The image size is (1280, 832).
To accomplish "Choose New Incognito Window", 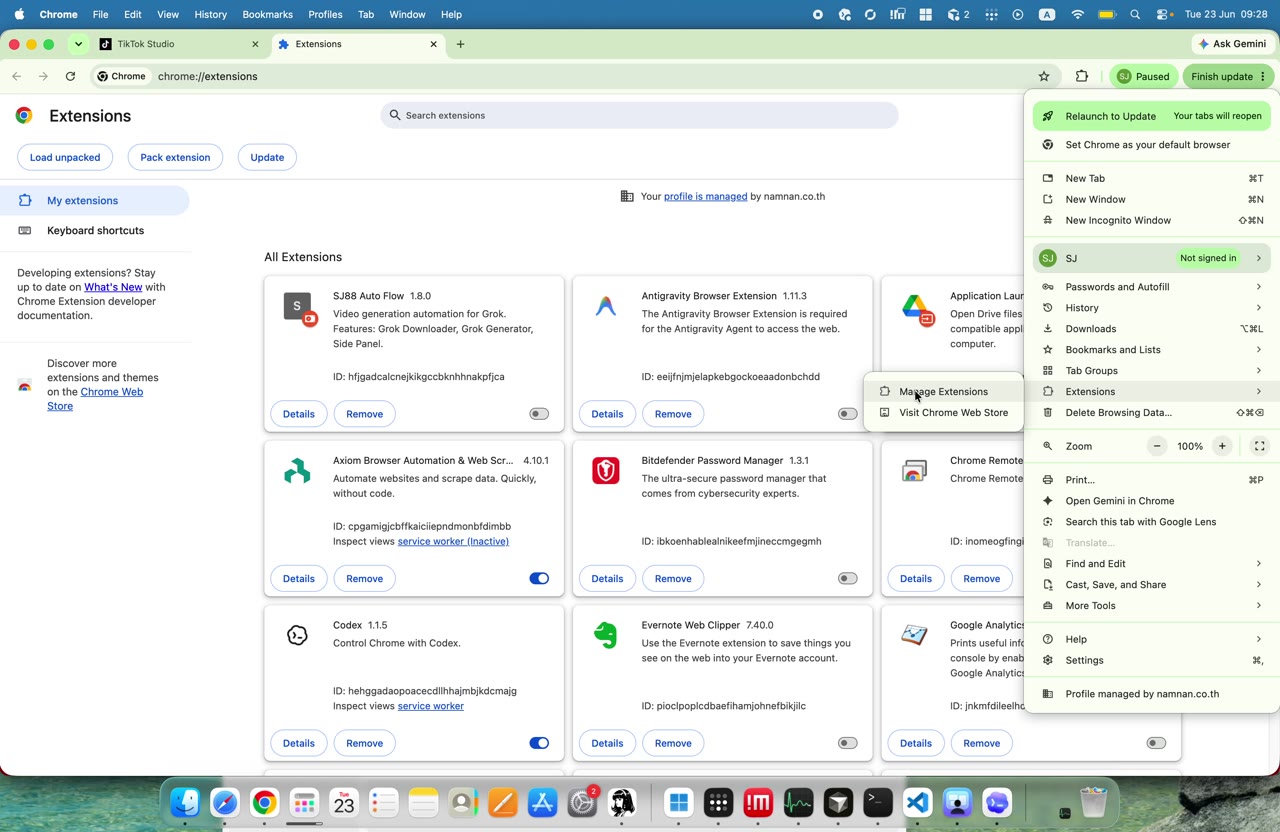I will pos(1152,220).
